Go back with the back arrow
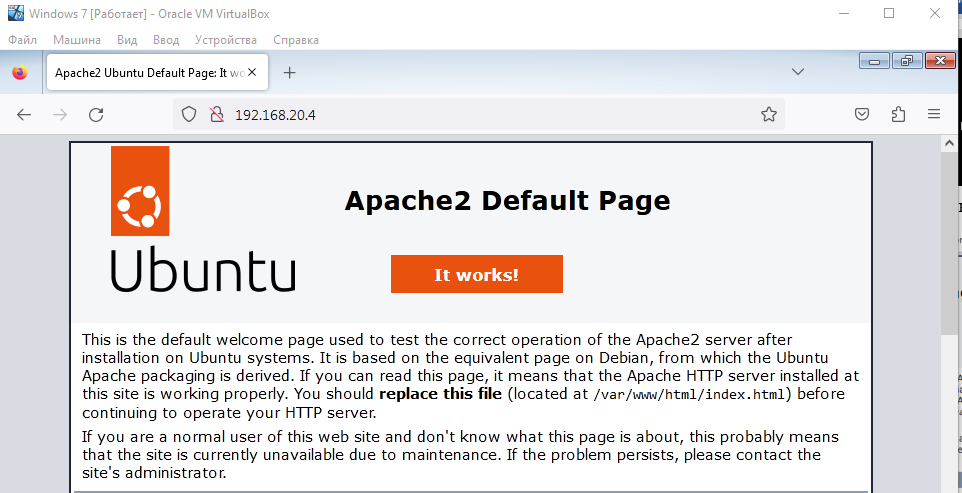 pos(24,115)
